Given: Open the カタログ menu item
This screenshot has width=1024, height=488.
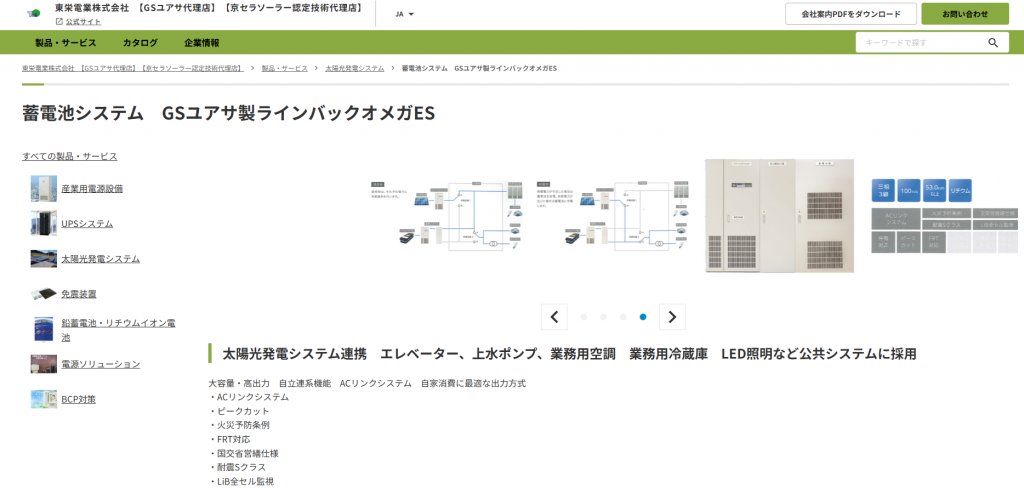Looking at the screenshot, I should (140, 43).
